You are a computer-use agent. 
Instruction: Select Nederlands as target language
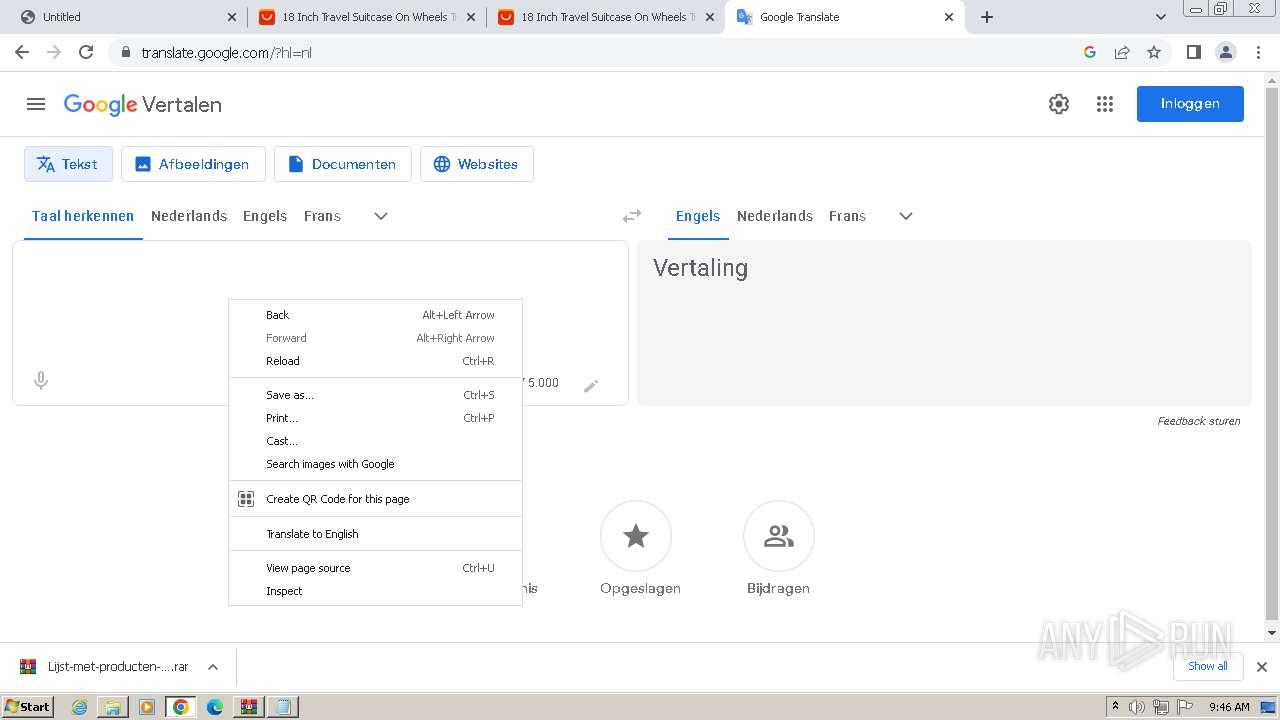pyautogui.click(x=775, y=216)
